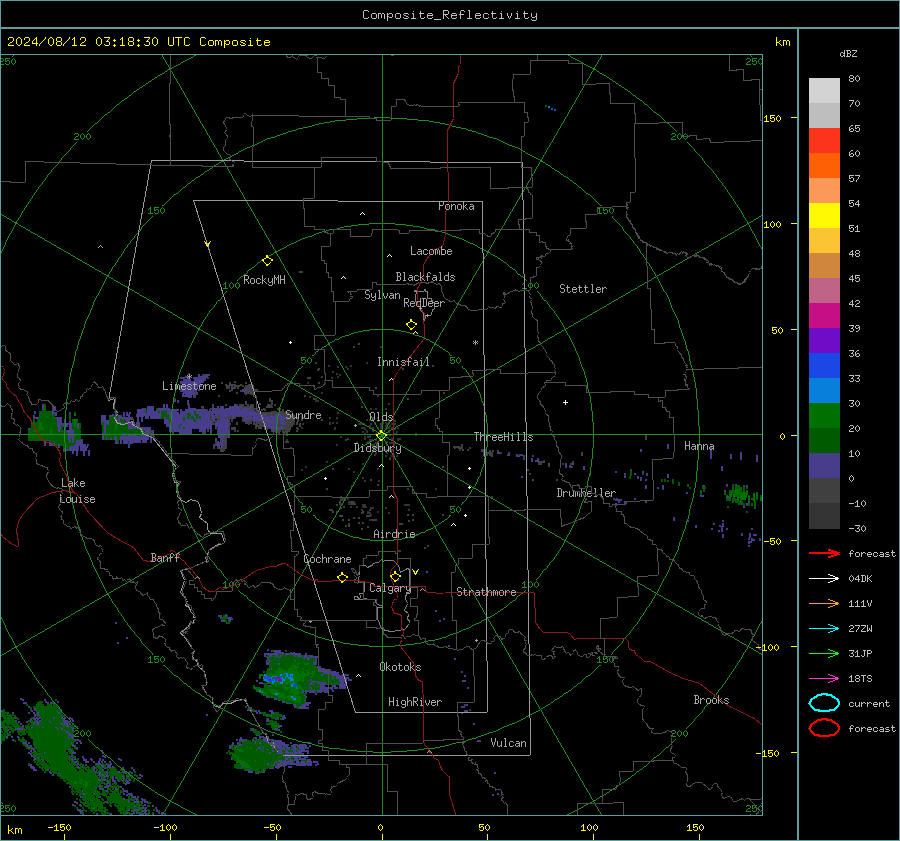Click the Airdrie label
This screenshot has height=841, width=900.
point(394,534)
